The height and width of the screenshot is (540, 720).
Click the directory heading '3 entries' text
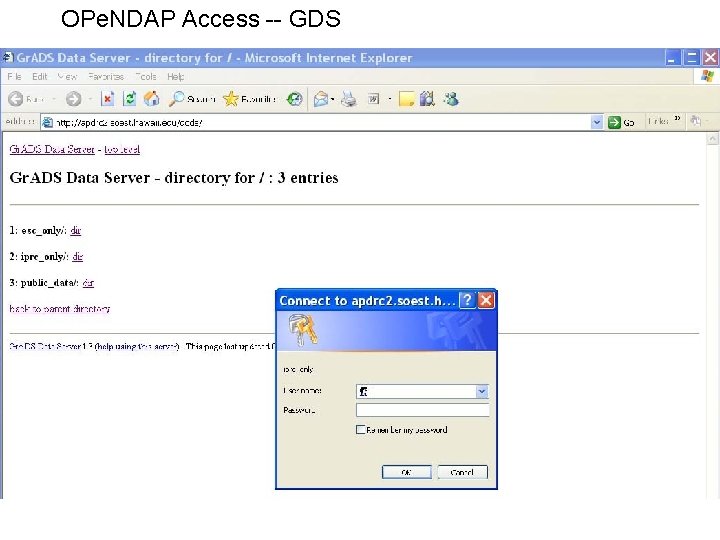pos(308,178)
